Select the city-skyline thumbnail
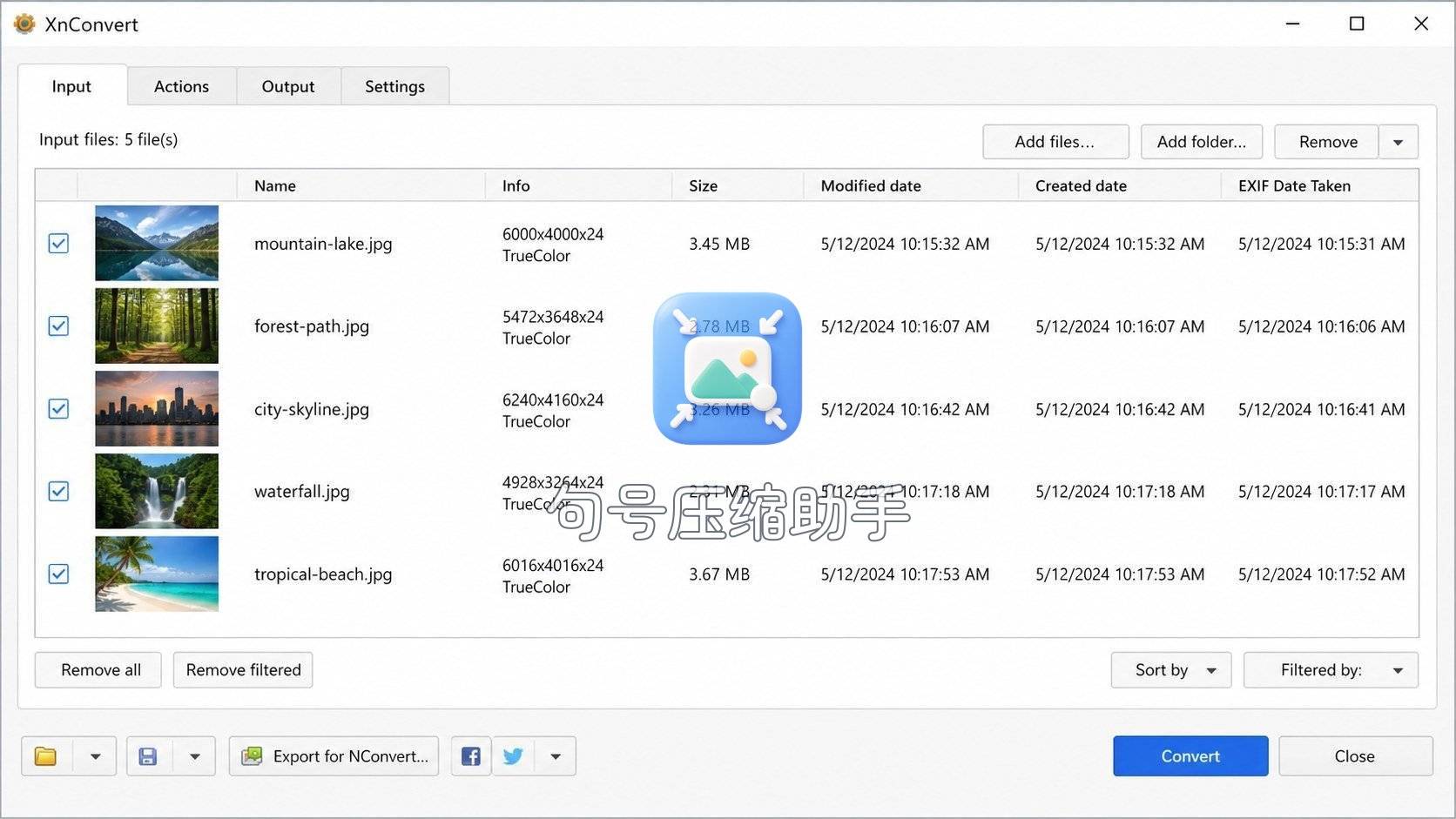The height and width of the screenshot is (819, 1456). (x=157, y=409)
